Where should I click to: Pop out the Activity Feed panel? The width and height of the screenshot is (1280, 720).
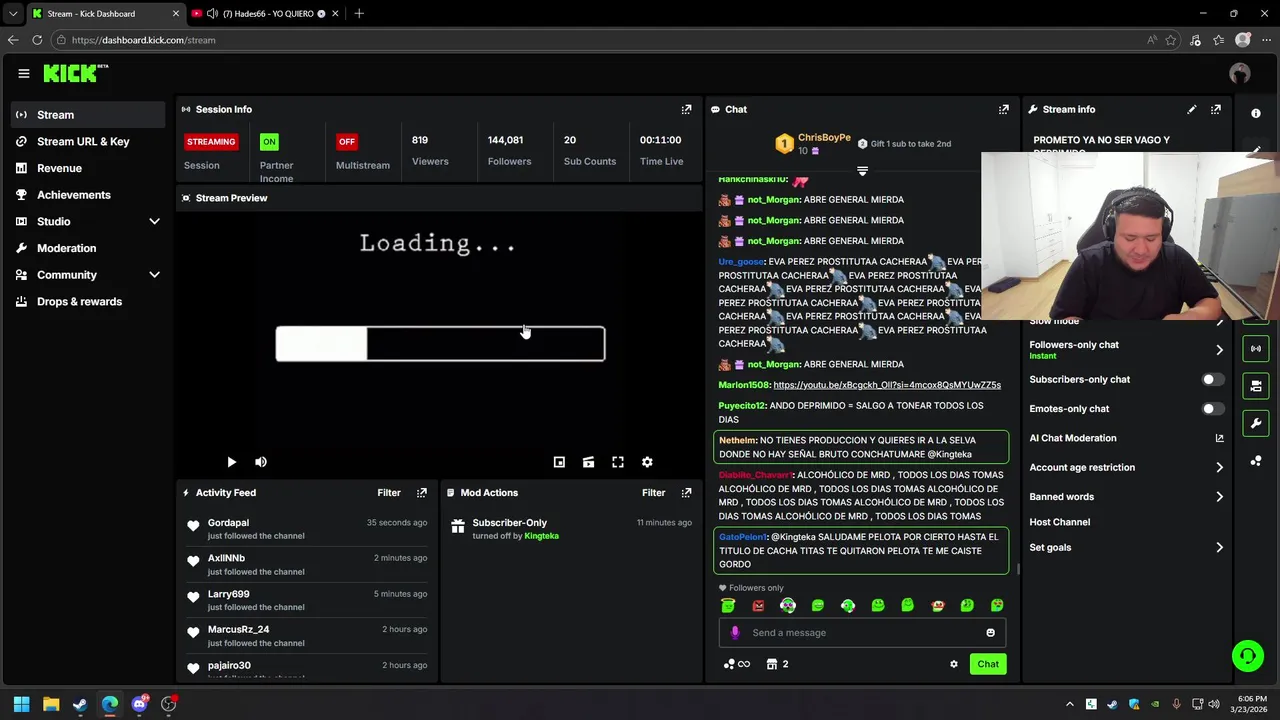[421, 493]
